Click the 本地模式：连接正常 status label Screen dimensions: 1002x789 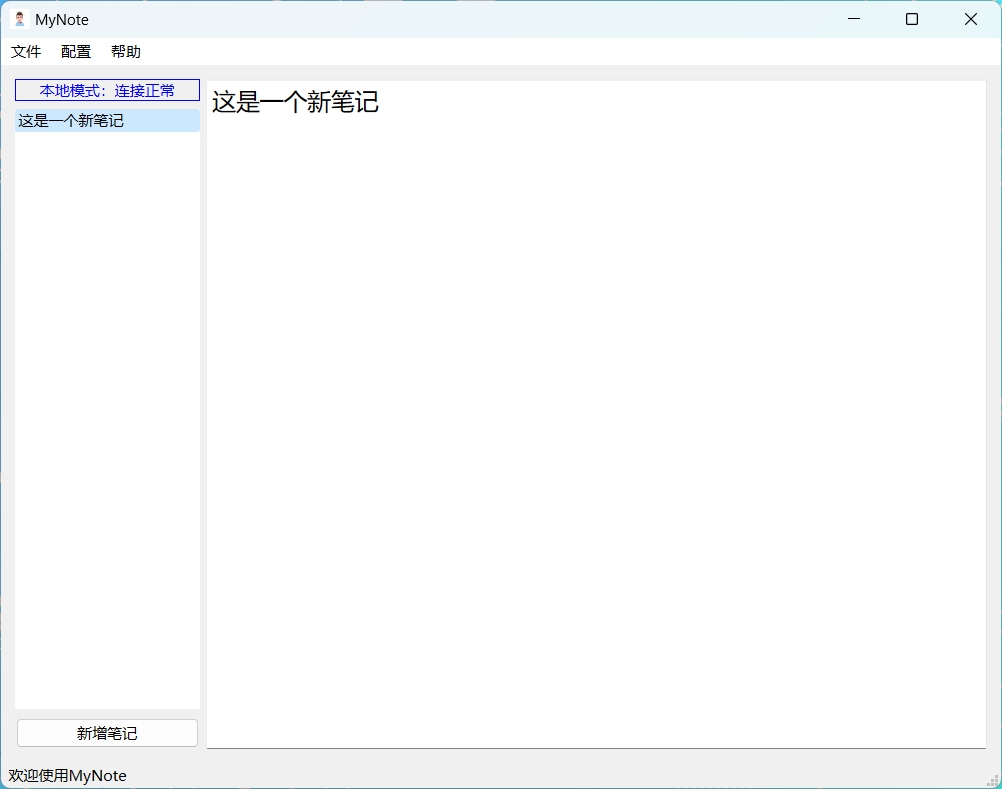click(107, 90)
